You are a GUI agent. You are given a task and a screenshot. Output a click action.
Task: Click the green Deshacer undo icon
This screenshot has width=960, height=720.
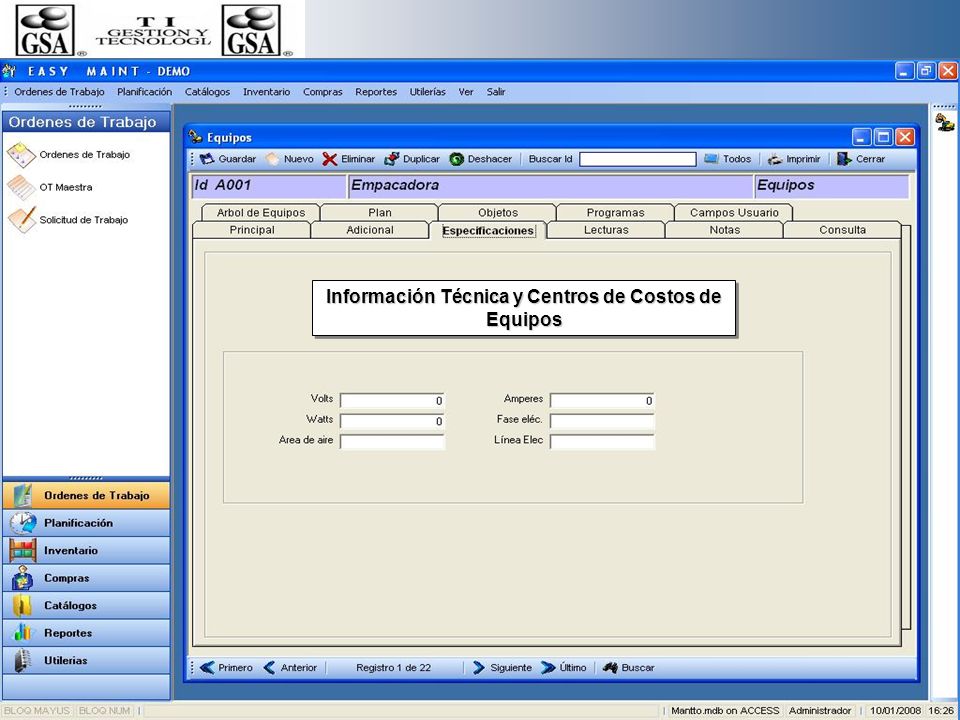coord(457,159)
